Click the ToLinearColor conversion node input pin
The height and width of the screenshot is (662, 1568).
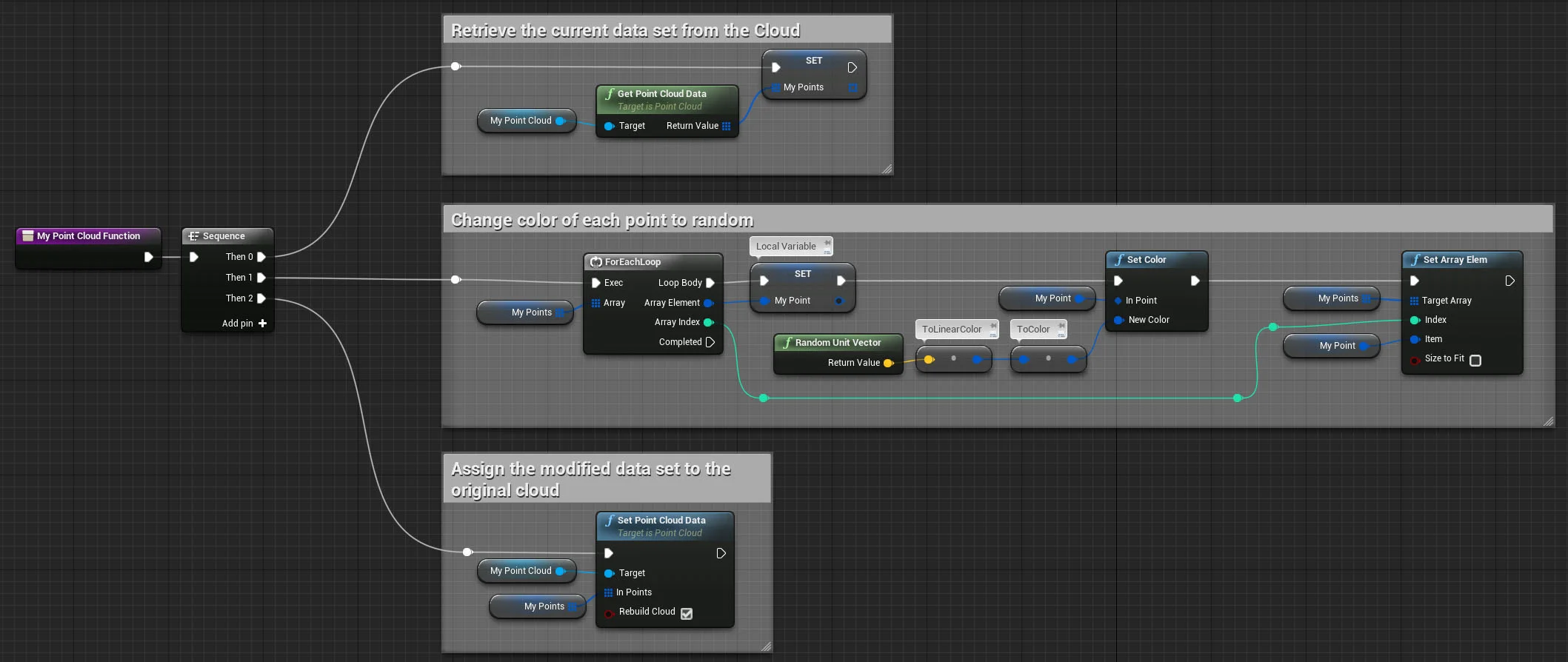[x=929, y=359]
